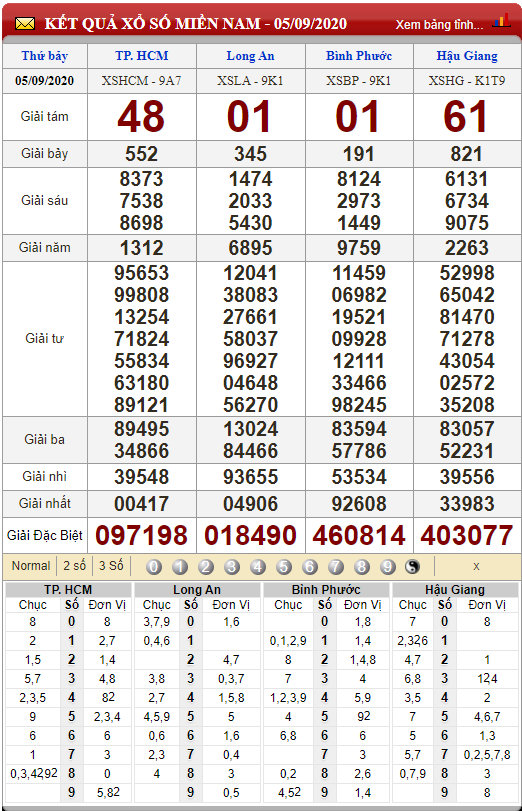Click giải nhất number 00417
Image resolution: width=522 pixels, height=811 pixels.
pos(142,504)
